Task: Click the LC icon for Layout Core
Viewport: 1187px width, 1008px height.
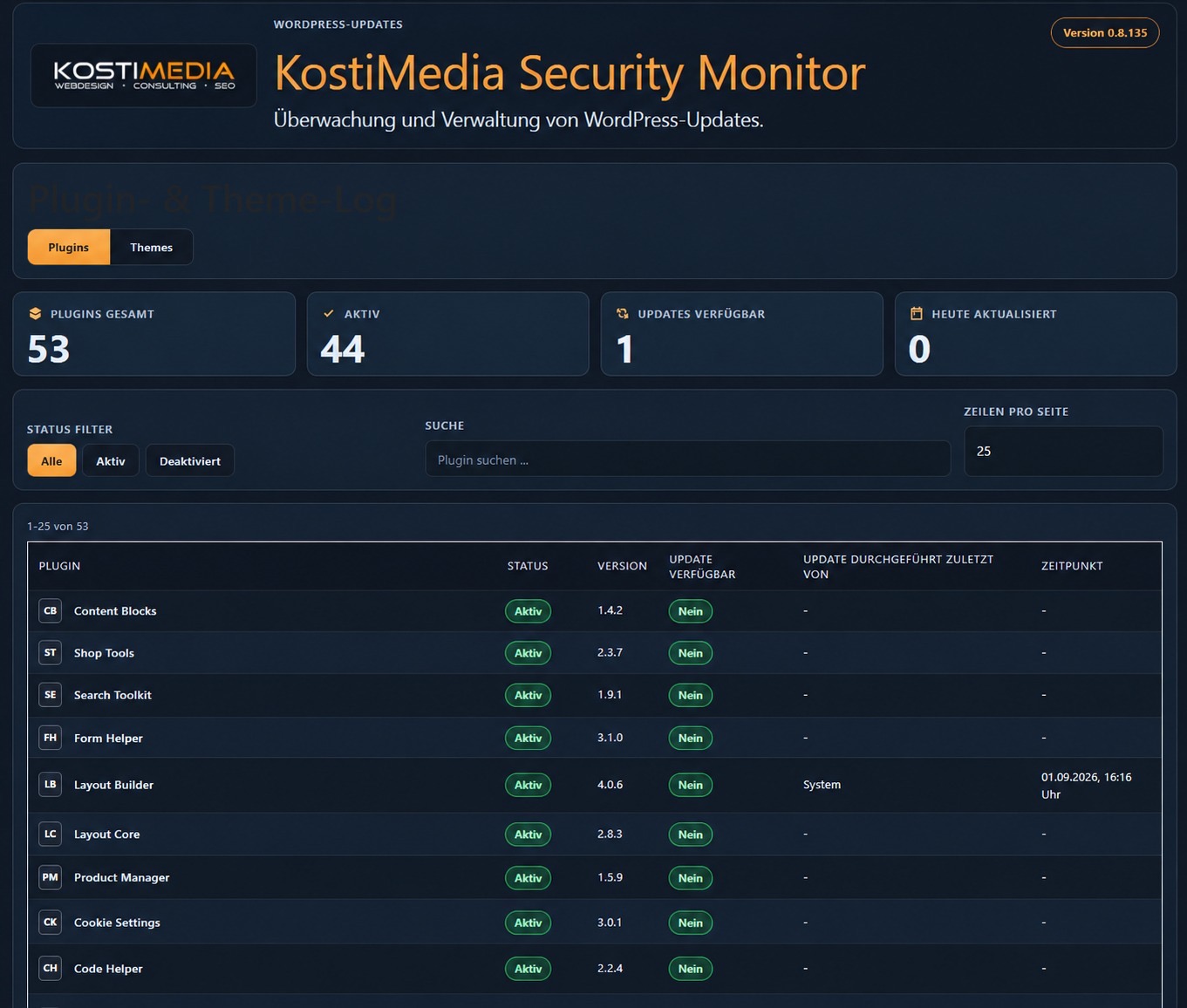Action: pos(51,834)
